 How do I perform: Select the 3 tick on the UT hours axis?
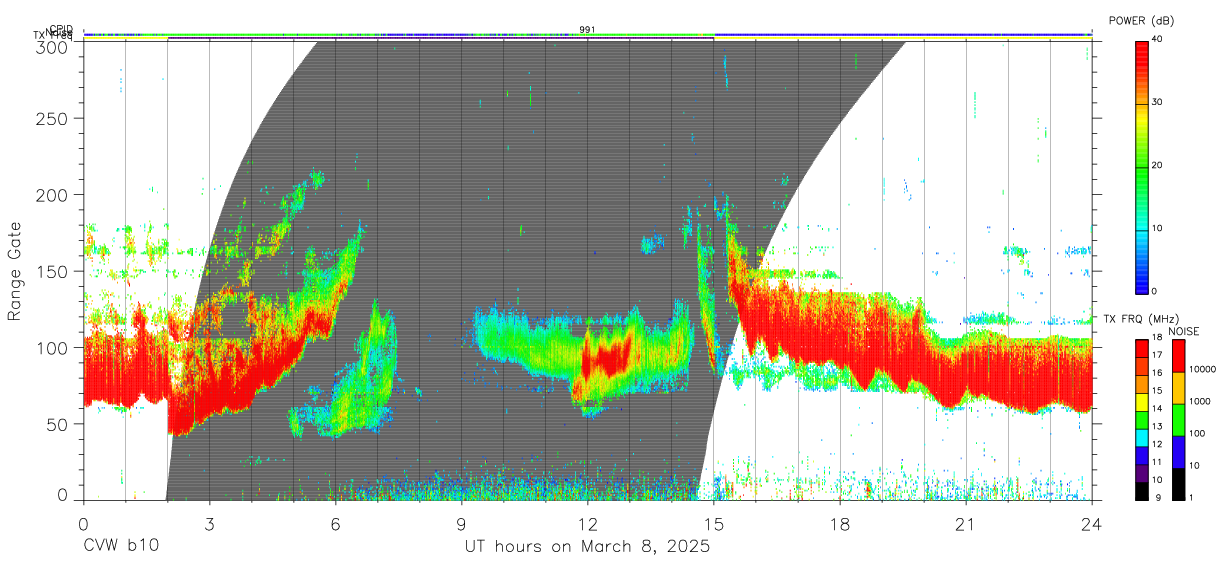pyautogui.click(x=209, y=523)
